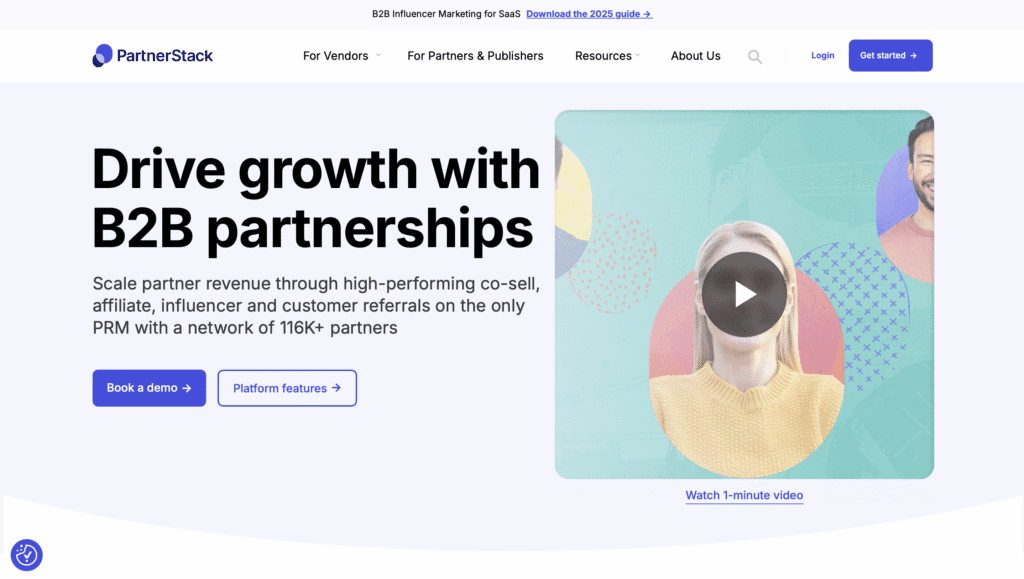Open the search magnifier icon
Screen dimensions: 1024x579
point(755,57)
